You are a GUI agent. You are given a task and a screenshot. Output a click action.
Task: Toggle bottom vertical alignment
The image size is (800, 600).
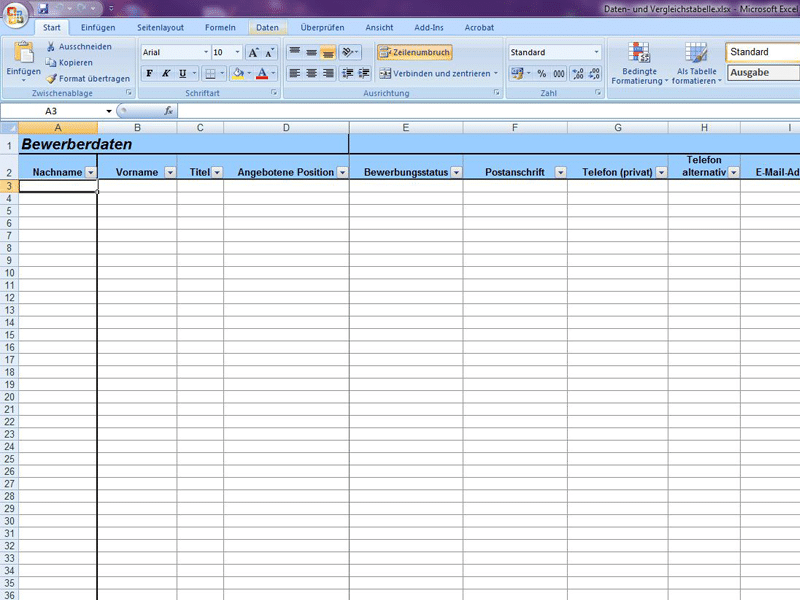(328, 52)
